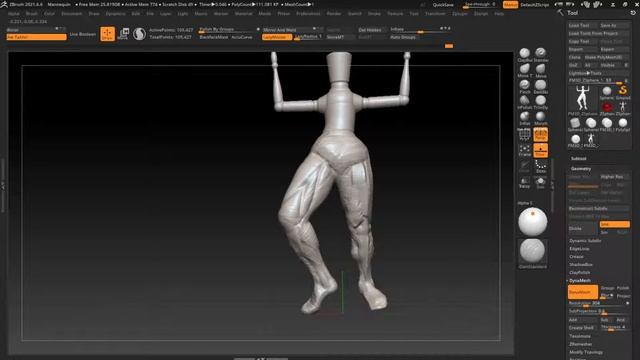
Task: Open the Brush menu
Action: click(x=31, y=13)
